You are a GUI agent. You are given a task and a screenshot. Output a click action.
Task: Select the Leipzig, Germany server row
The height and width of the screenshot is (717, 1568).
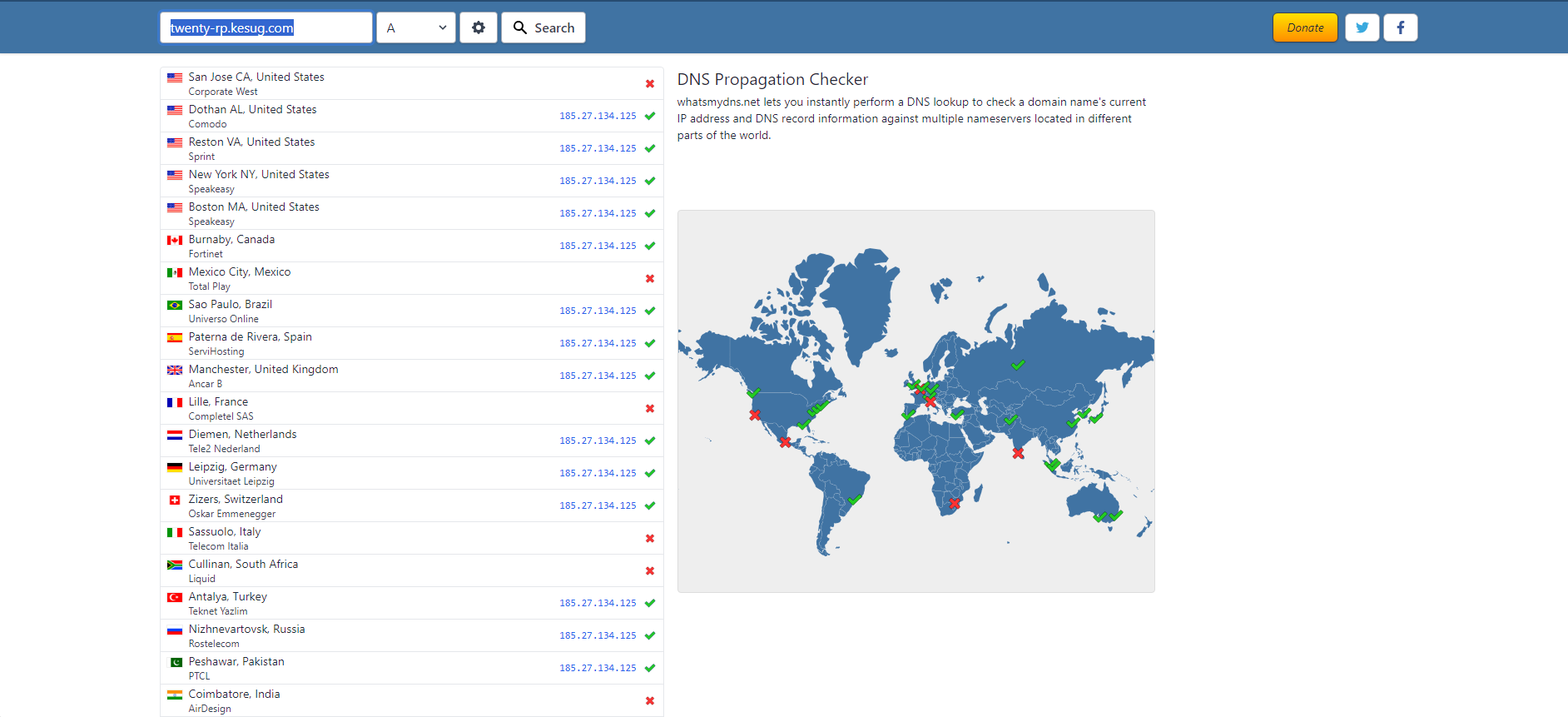pos(412,473)
